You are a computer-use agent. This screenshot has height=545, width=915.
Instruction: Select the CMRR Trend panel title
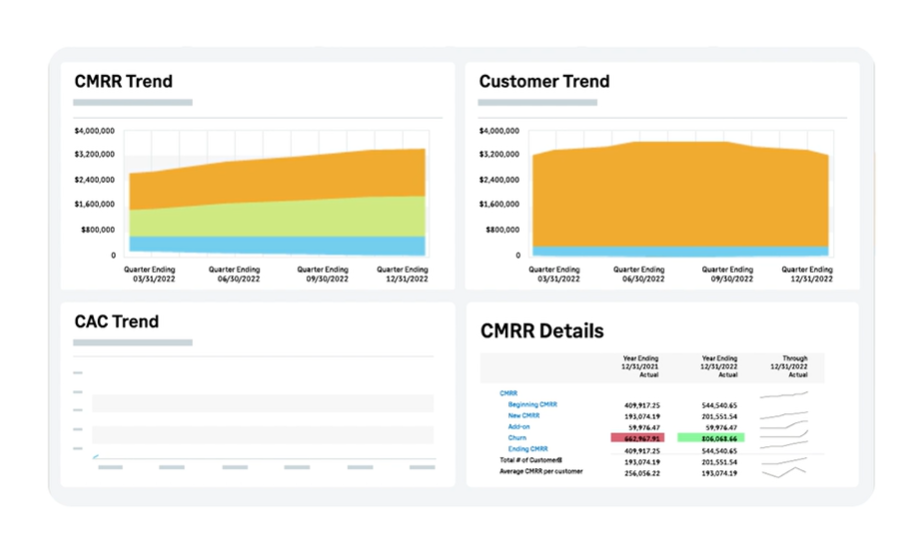pos(123,81)
